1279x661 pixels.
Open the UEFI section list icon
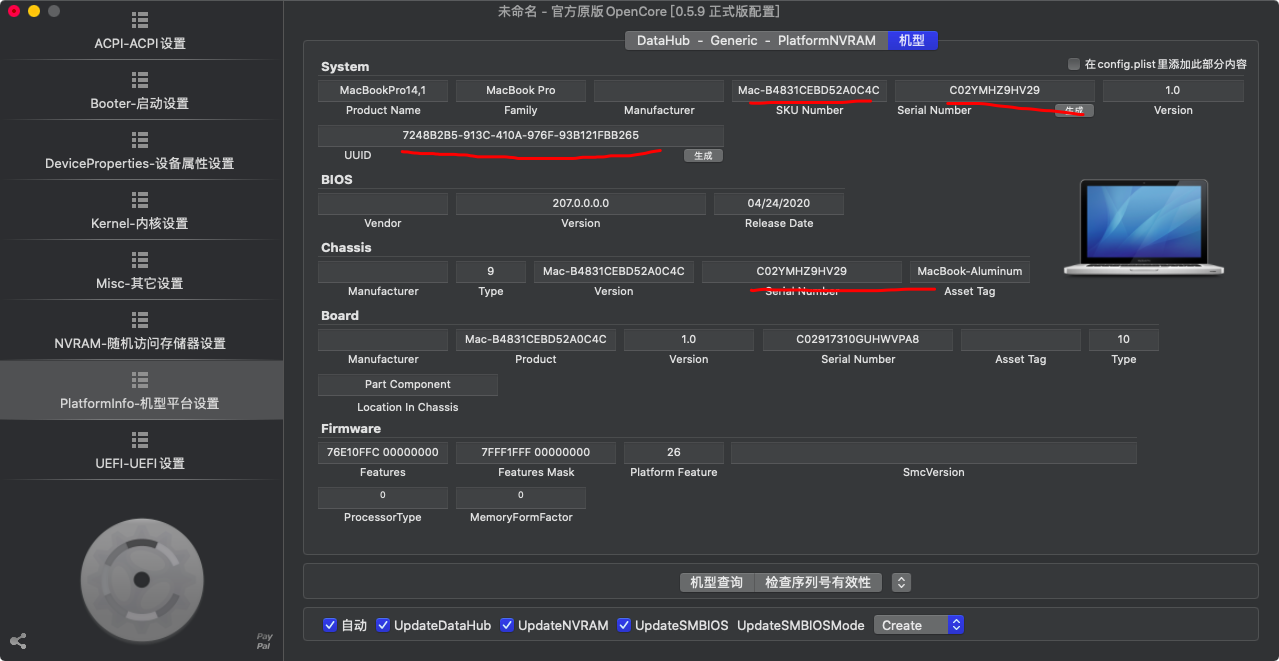pyautogui.click(x=140, y=440)
